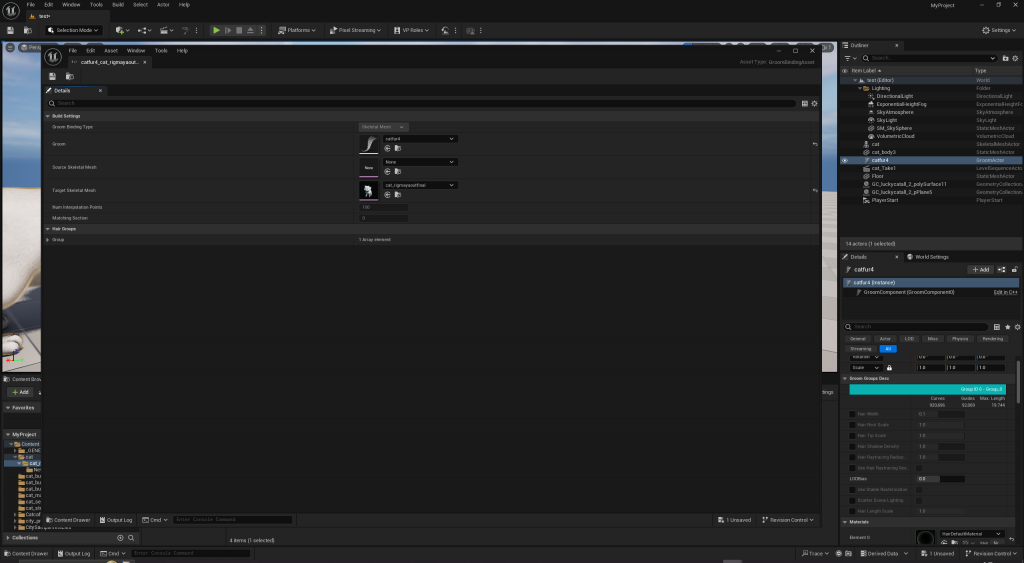
Task: Toggle visibility of catfur4 in Outliner
Action: [x=844, y=160]
